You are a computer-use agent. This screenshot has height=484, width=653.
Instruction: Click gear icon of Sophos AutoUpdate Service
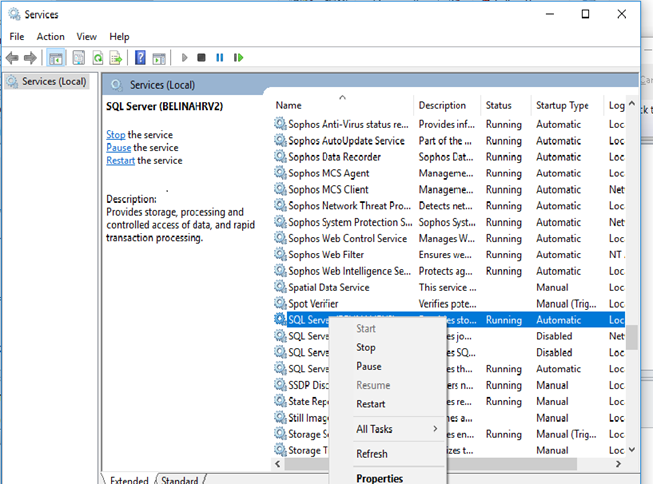click(280, 140)
